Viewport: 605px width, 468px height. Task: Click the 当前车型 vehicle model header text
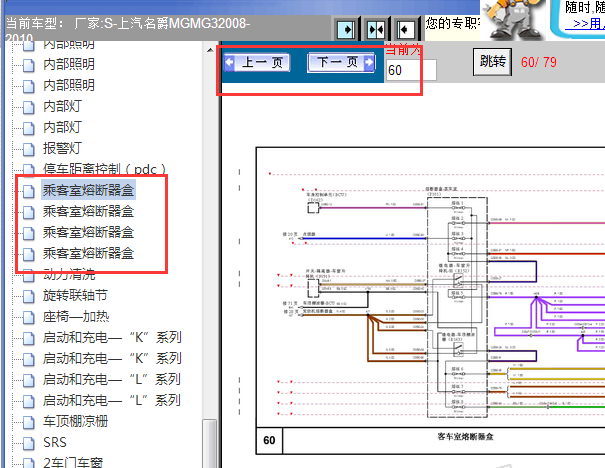click(128, 28)
